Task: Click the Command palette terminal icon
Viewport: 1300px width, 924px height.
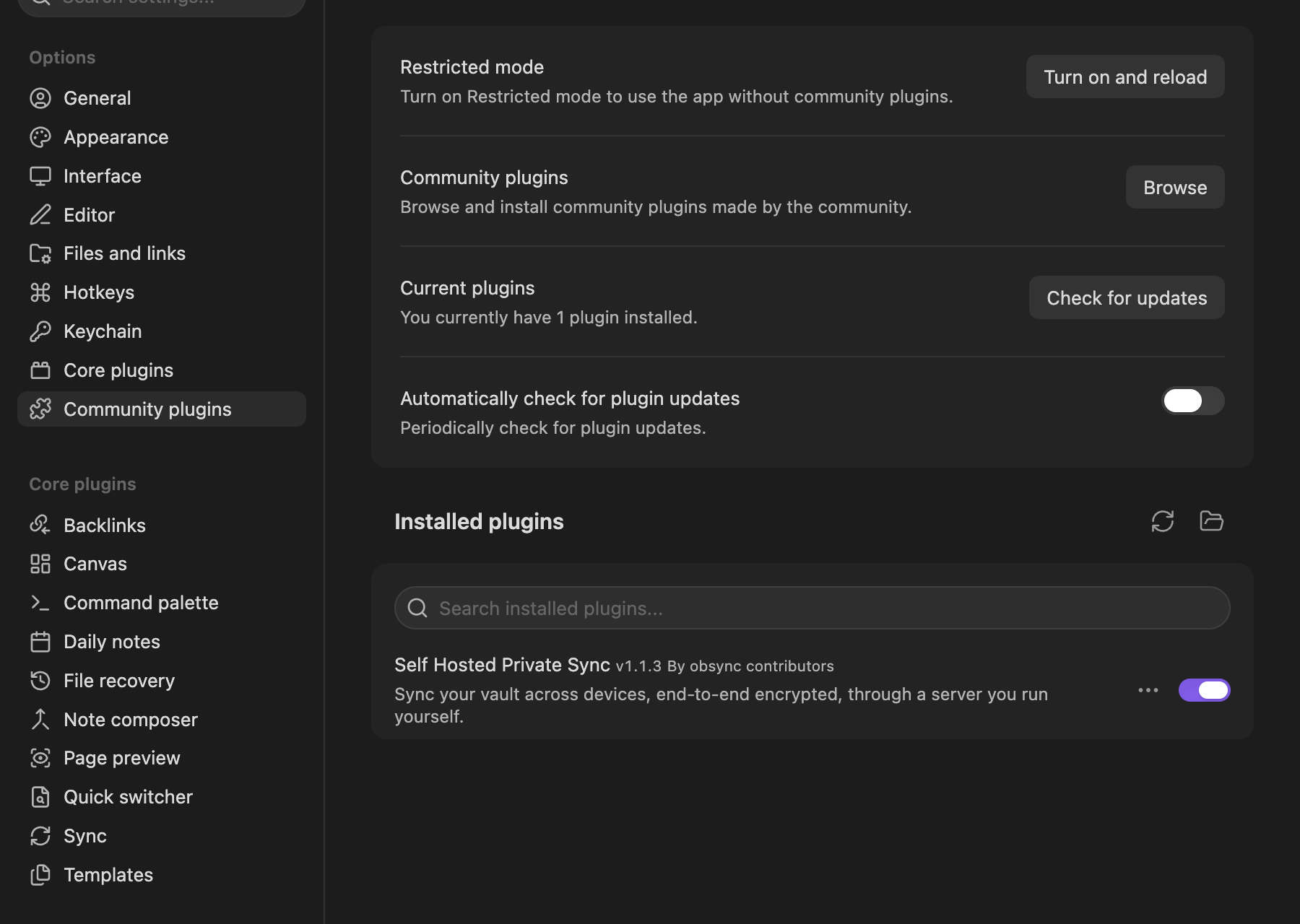Action: 40,603
